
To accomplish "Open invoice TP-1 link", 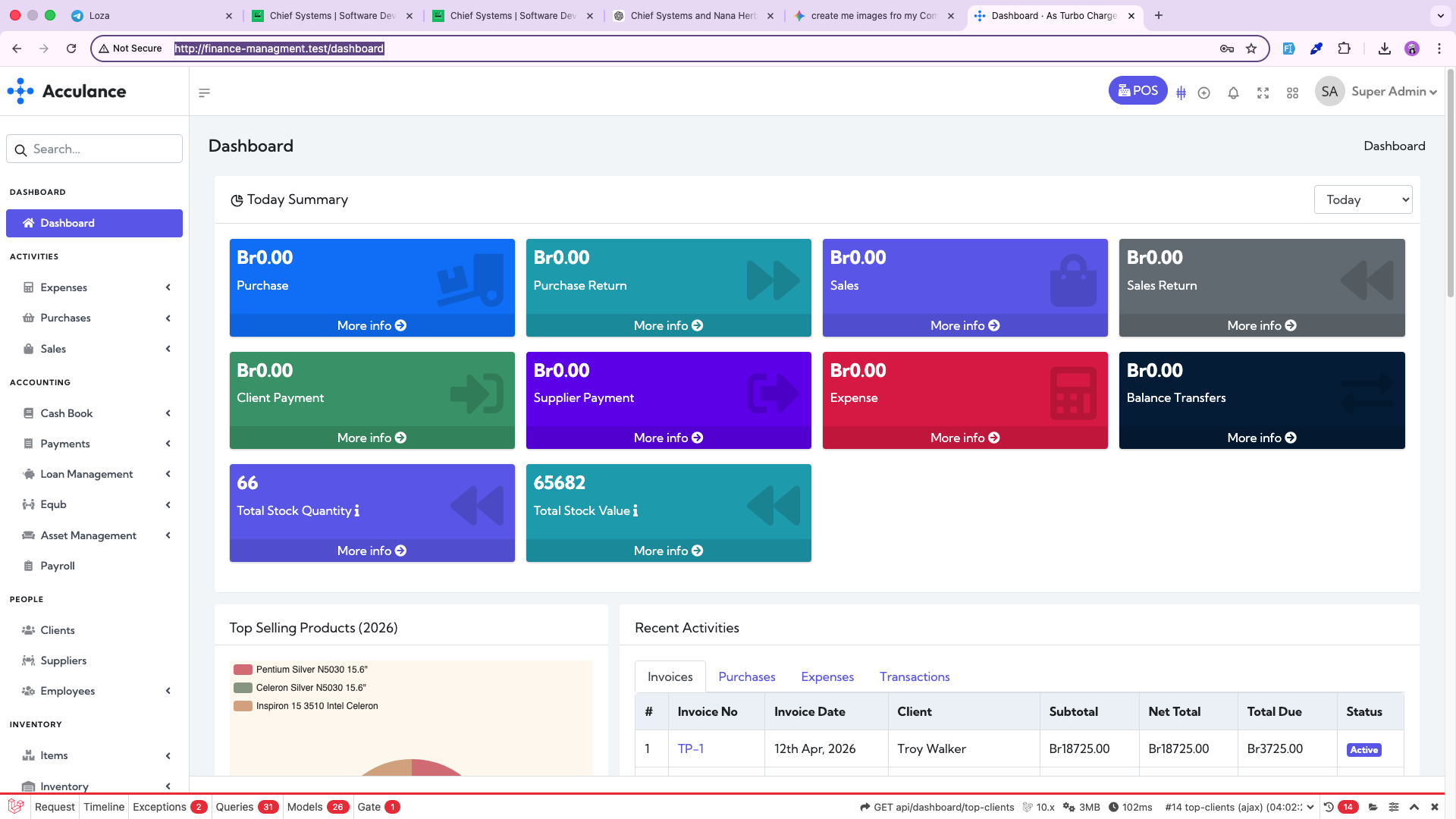I will point(690,748).
